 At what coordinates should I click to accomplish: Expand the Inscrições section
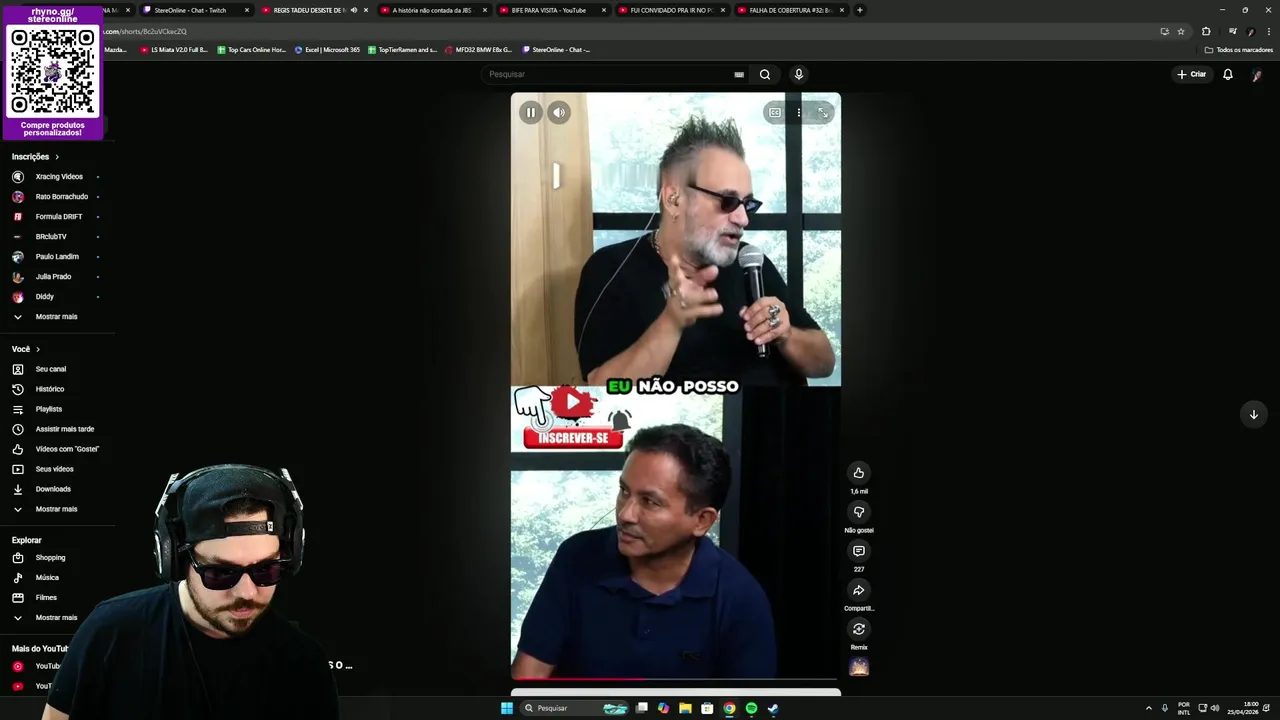(36, 157)
